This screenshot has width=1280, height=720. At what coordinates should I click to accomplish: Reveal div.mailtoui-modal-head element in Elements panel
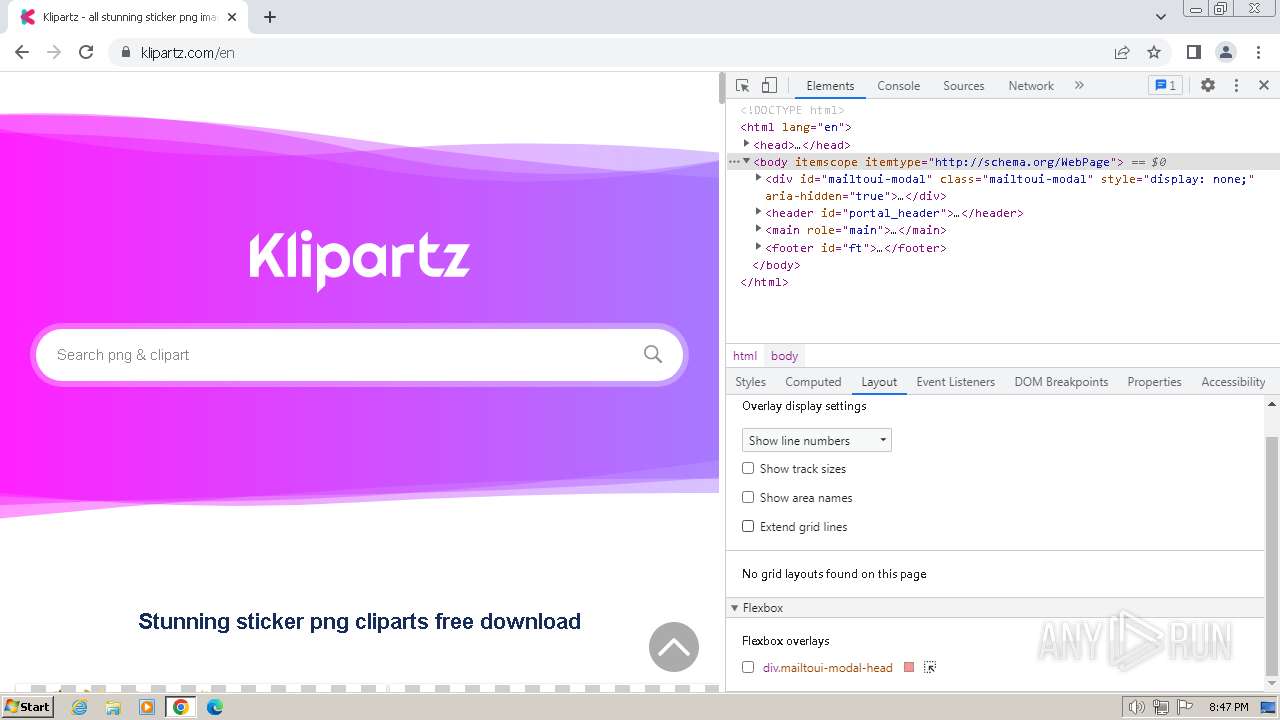pos(930,667)
